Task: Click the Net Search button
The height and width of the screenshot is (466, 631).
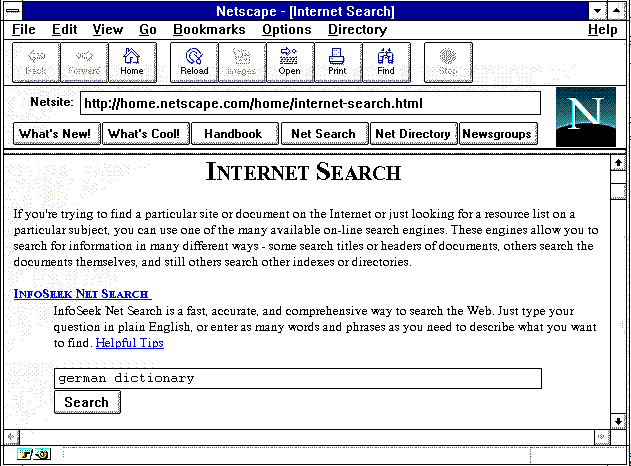Action: (x=324, y=134)
